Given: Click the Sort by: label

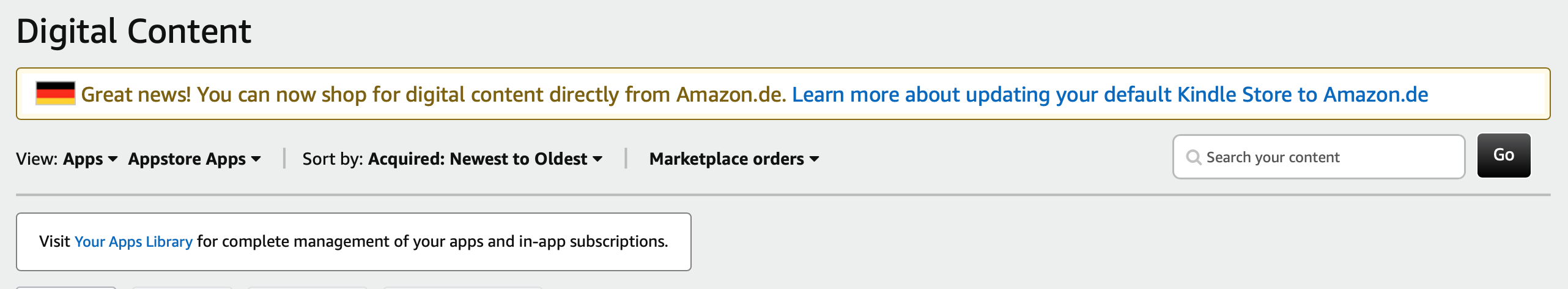Looking at the screenshot, I should 333,159.
